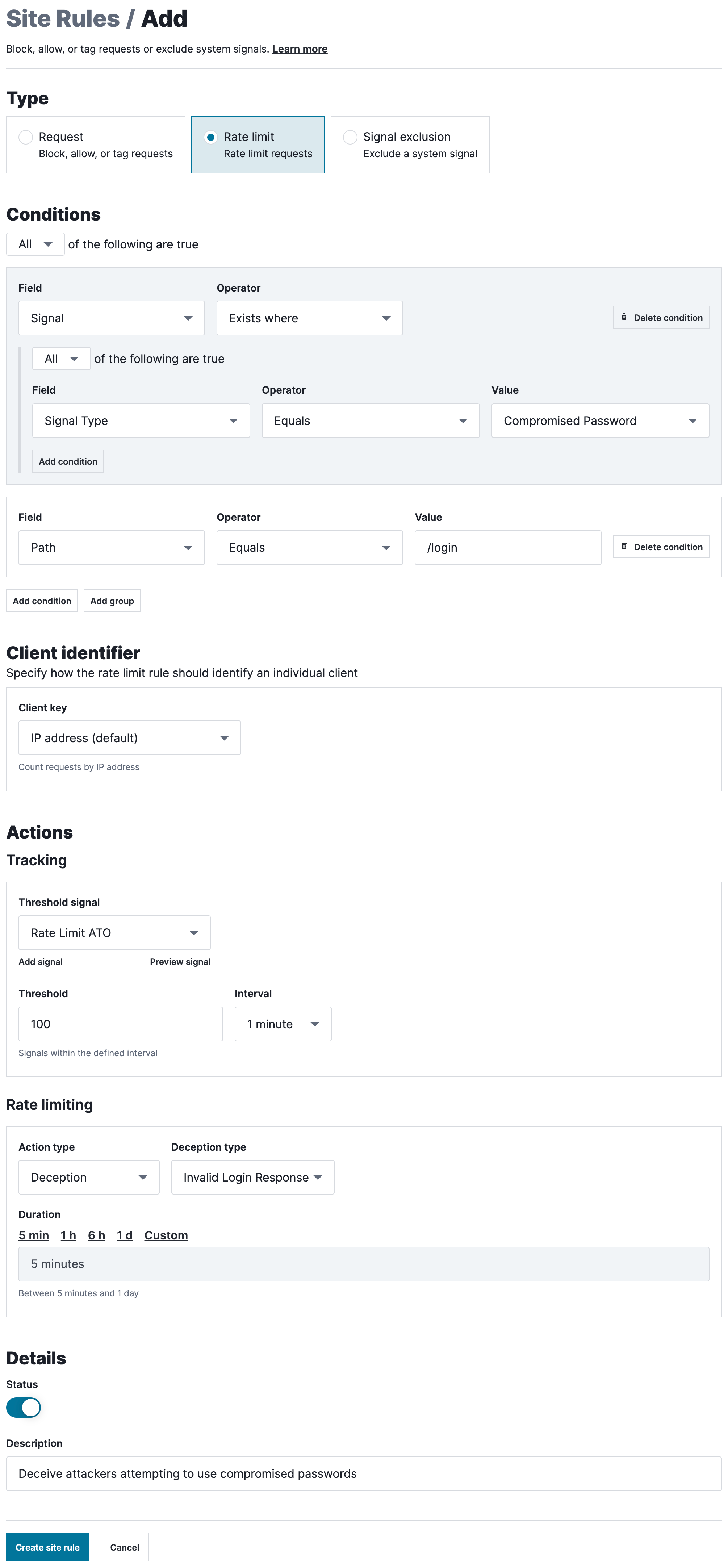Click into the Threshold input field
The width and height of the screenshot is (728, 1568).
(121, 1024)
